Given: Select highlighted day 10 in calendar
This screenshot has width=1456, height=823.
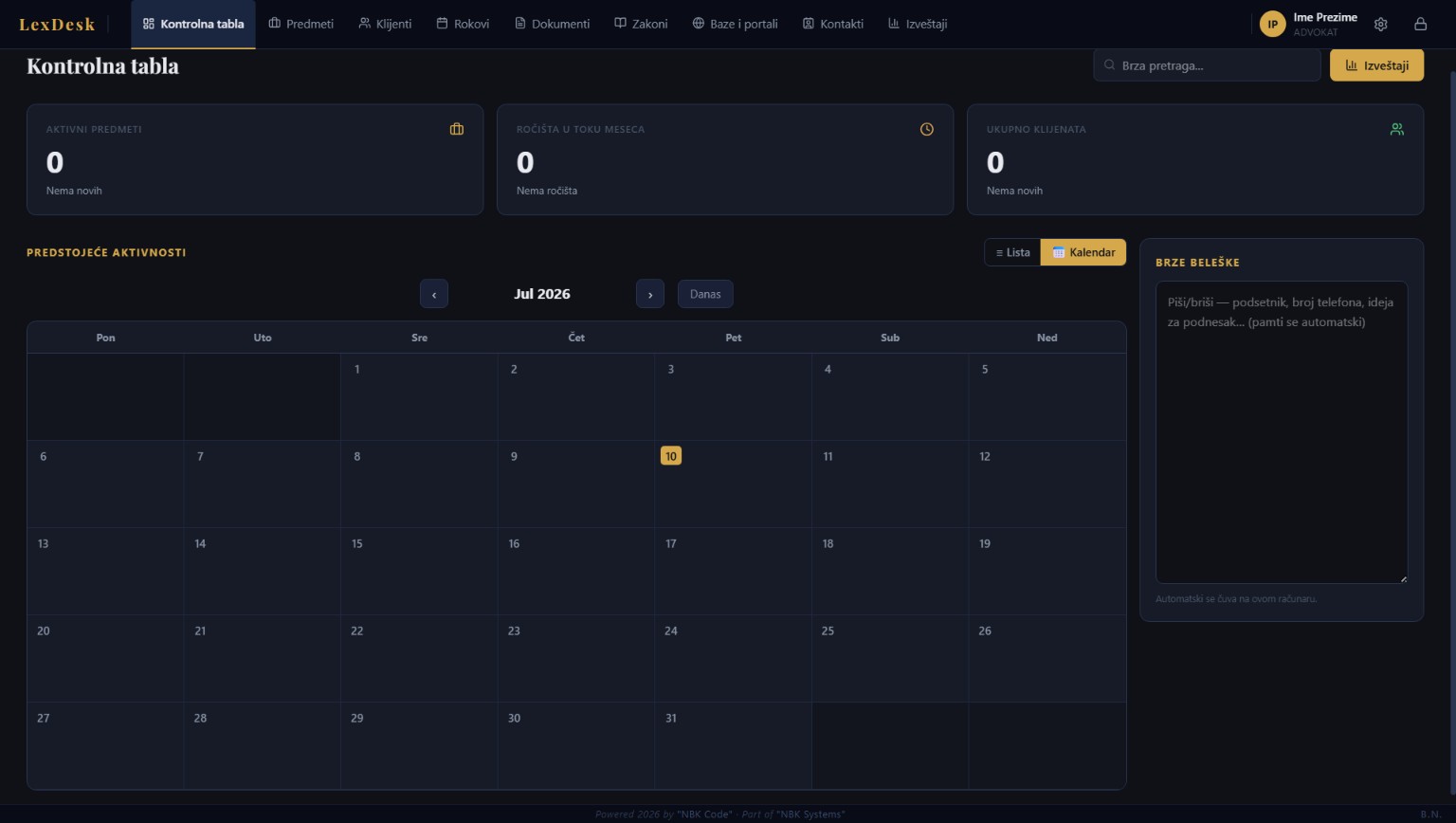Looking at the screenshot, I should click(671, 456).
